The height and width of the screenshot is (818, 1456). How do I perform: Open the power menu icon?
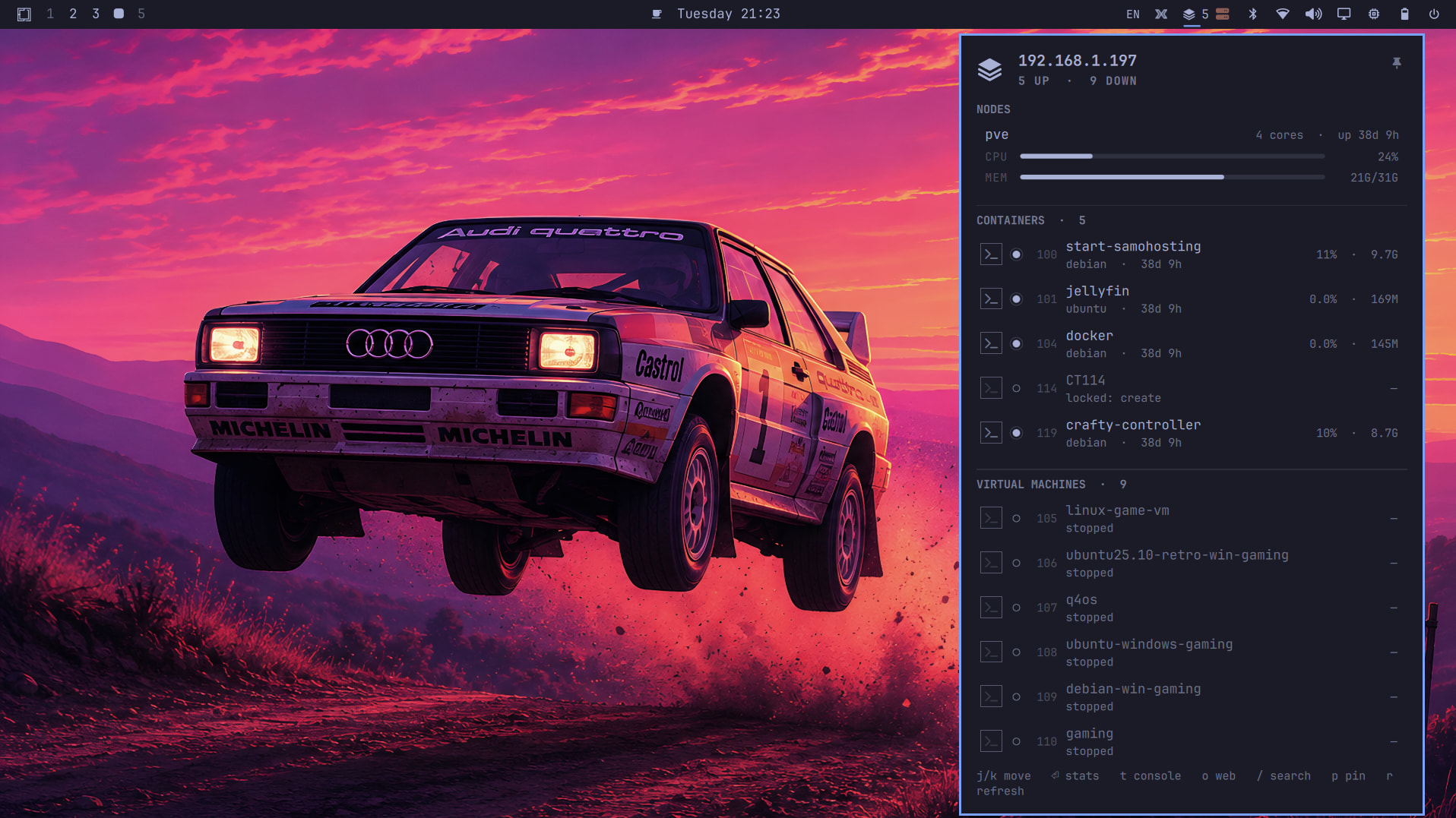coord(1434,14)
